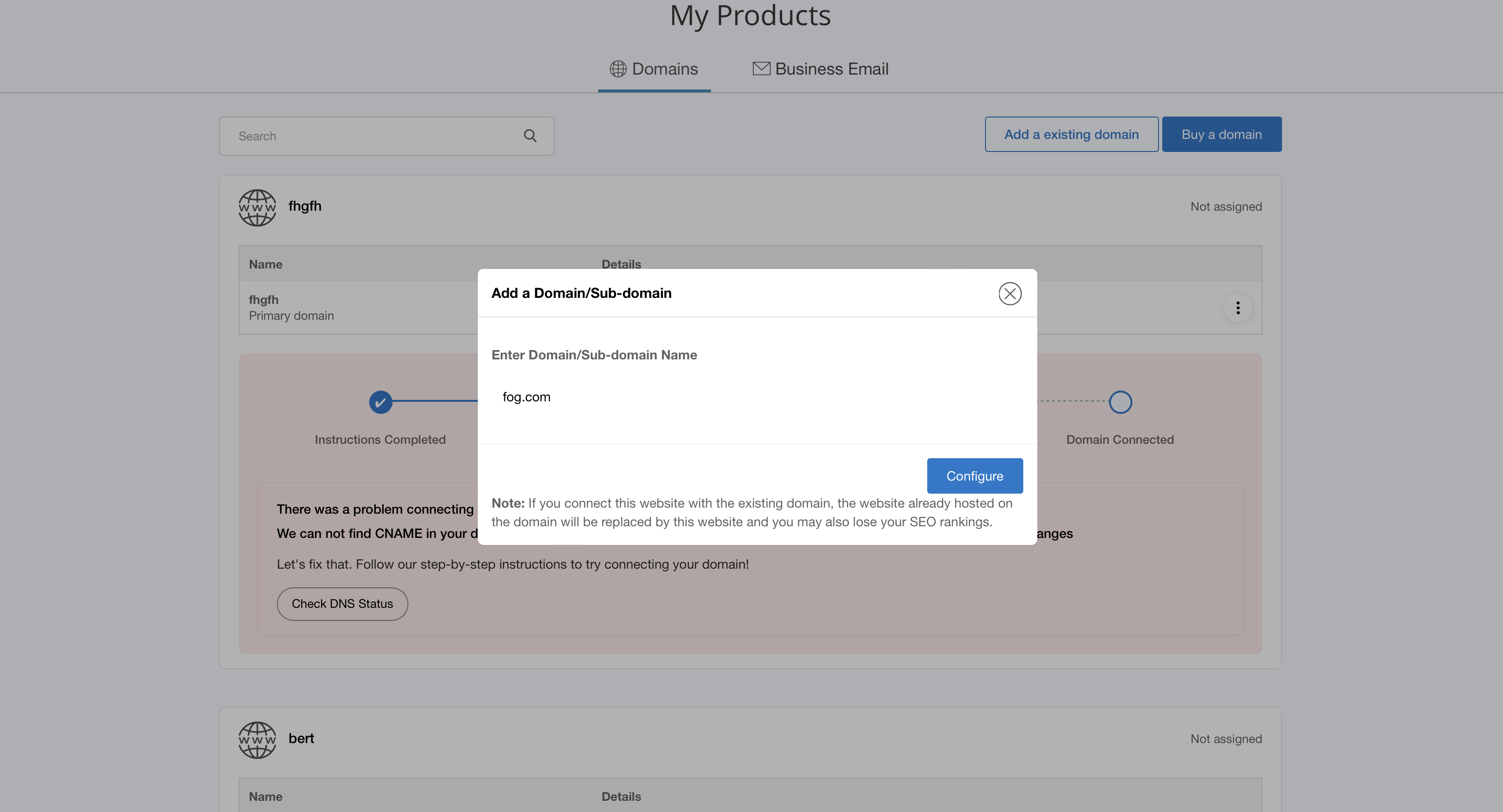Open the Domains tab

(x=654, y=69)
